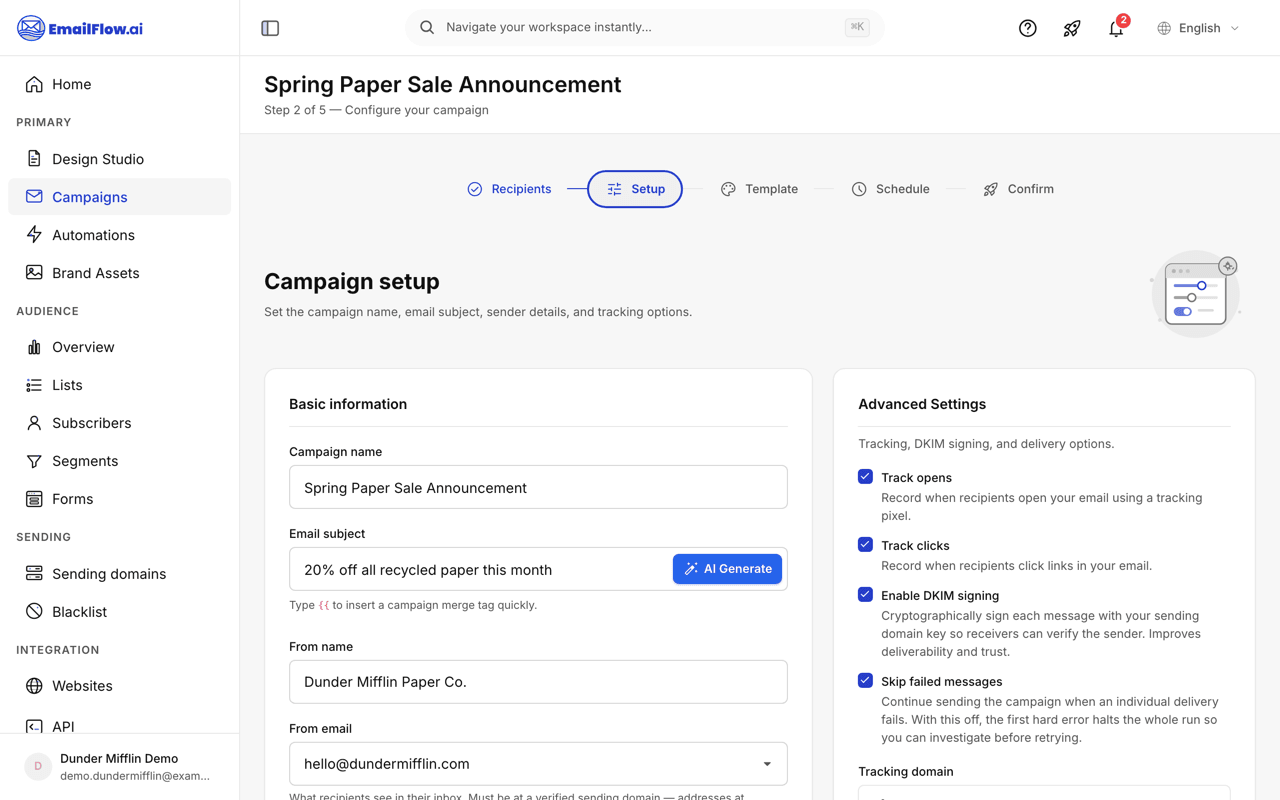This screenshot has width=1280, height=800.
Task: Toggle the Enable DKIM signing checkbox
Action: tap(865, 595)
